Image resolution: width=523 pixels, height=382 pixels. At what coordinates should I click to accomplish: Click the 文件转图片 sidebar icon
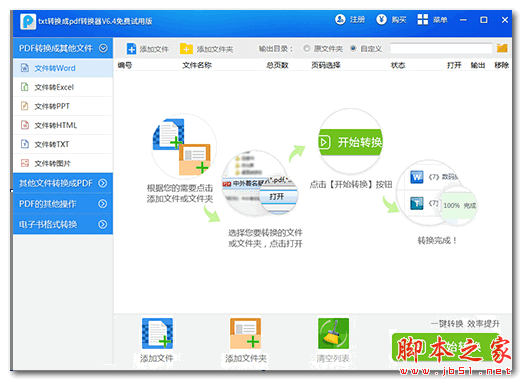click(25, 163)
